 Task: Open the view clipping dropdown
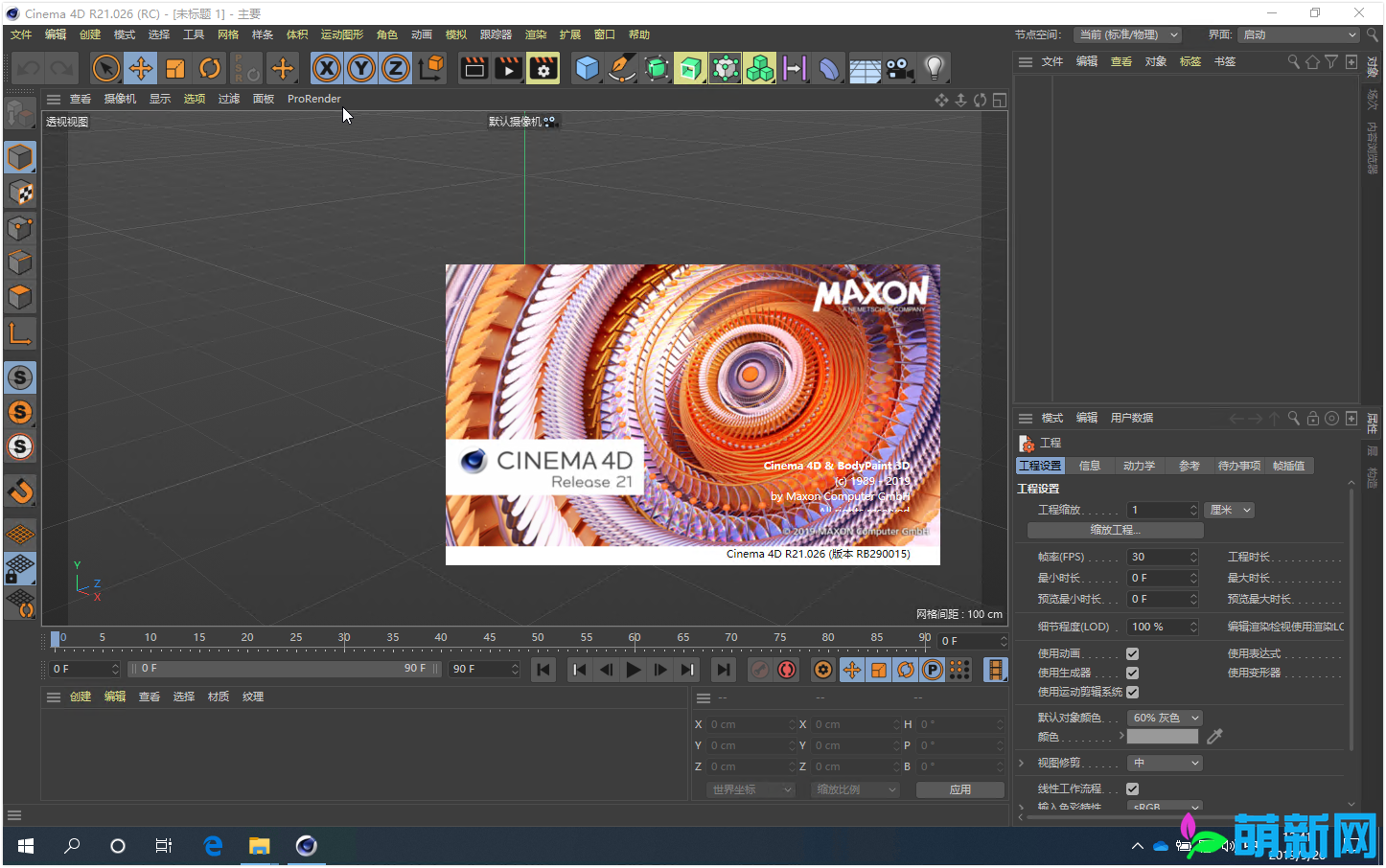click(1165, 763)
